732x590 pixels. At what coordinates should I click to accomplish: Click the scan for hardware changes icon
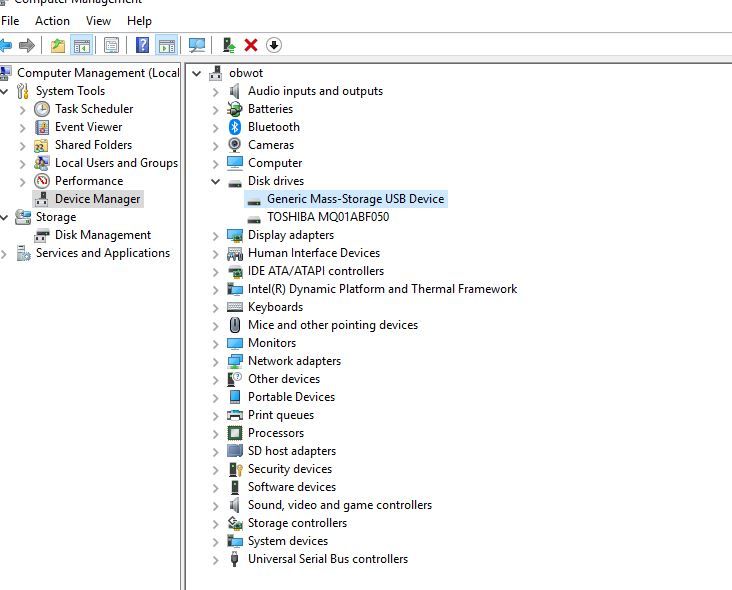[197, 45]
